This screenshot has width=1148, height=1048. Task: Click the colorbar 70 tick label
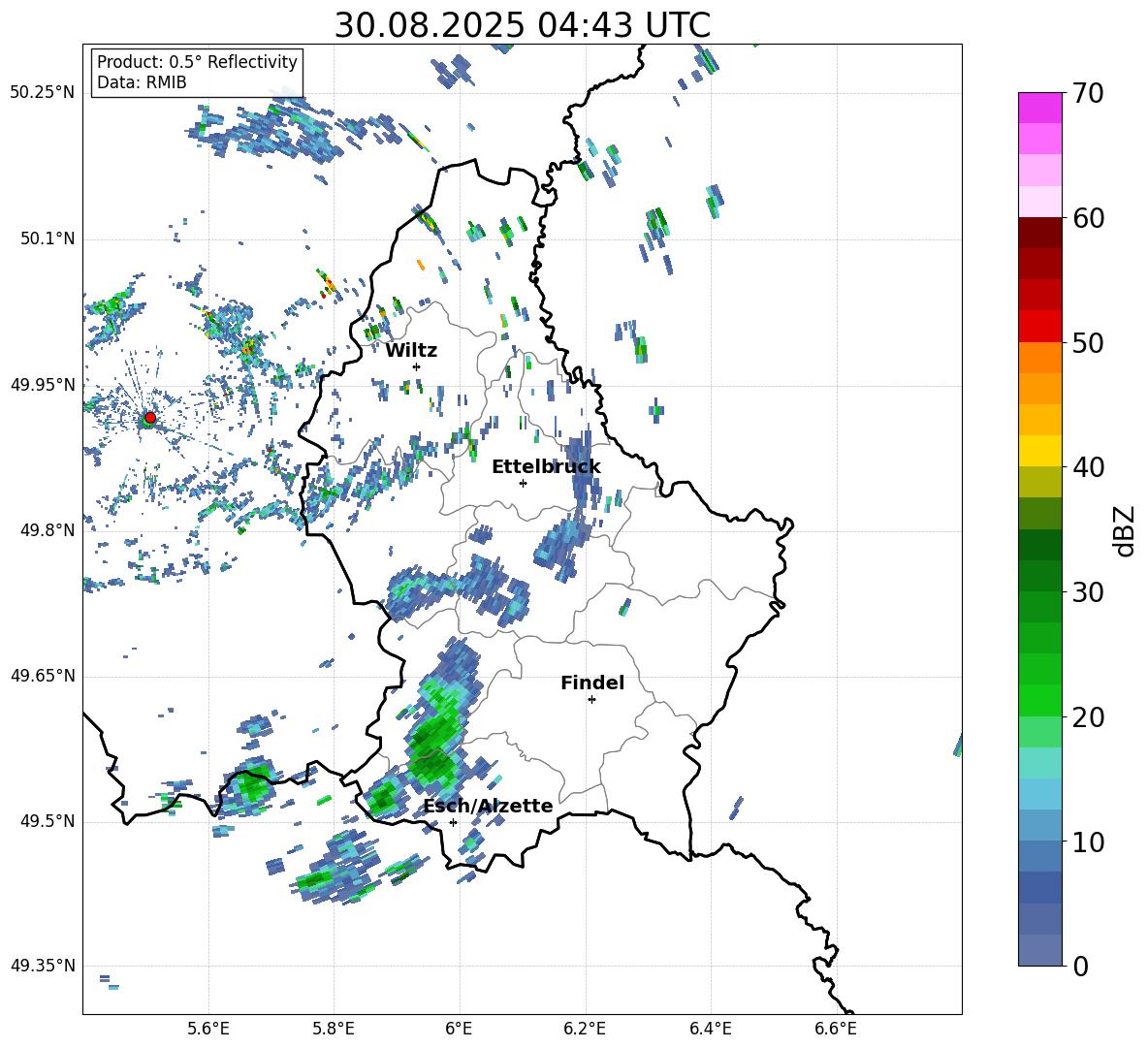click(1088, 93)
